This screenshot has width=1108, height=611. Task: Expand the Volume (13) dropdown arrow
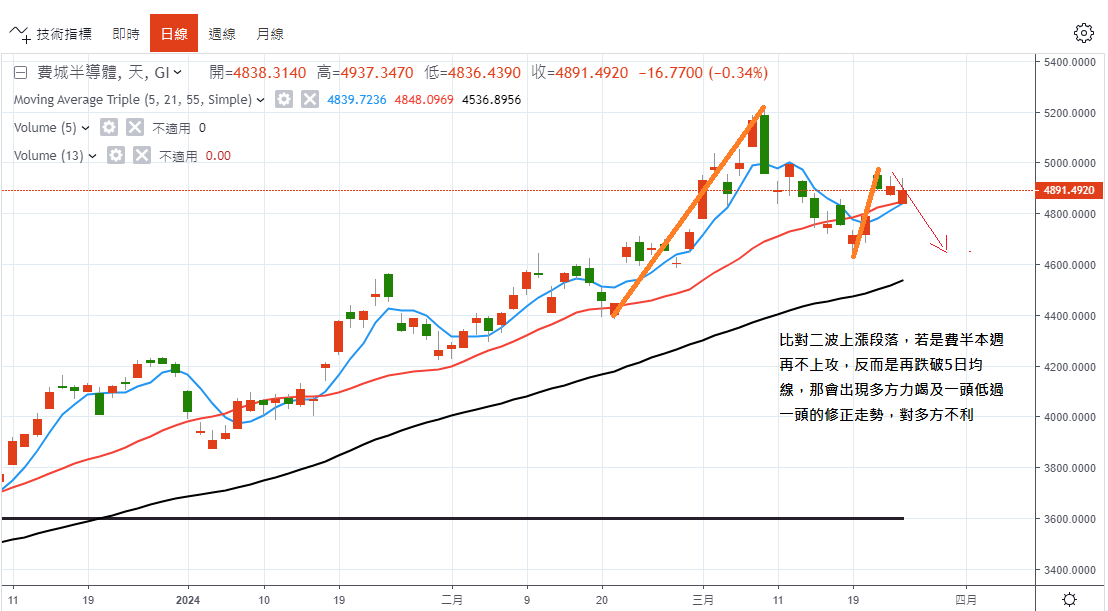[92, 155]
